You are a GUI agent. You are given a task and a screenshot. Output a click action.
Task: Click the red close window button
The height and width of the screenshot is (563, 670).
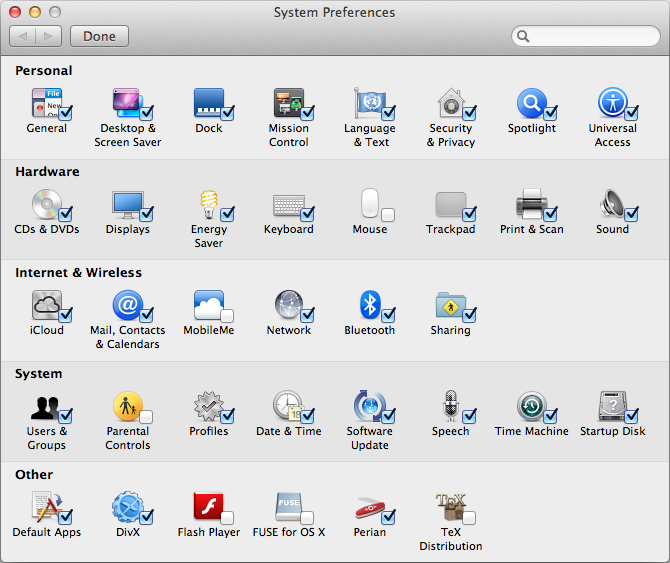[15, 12]
